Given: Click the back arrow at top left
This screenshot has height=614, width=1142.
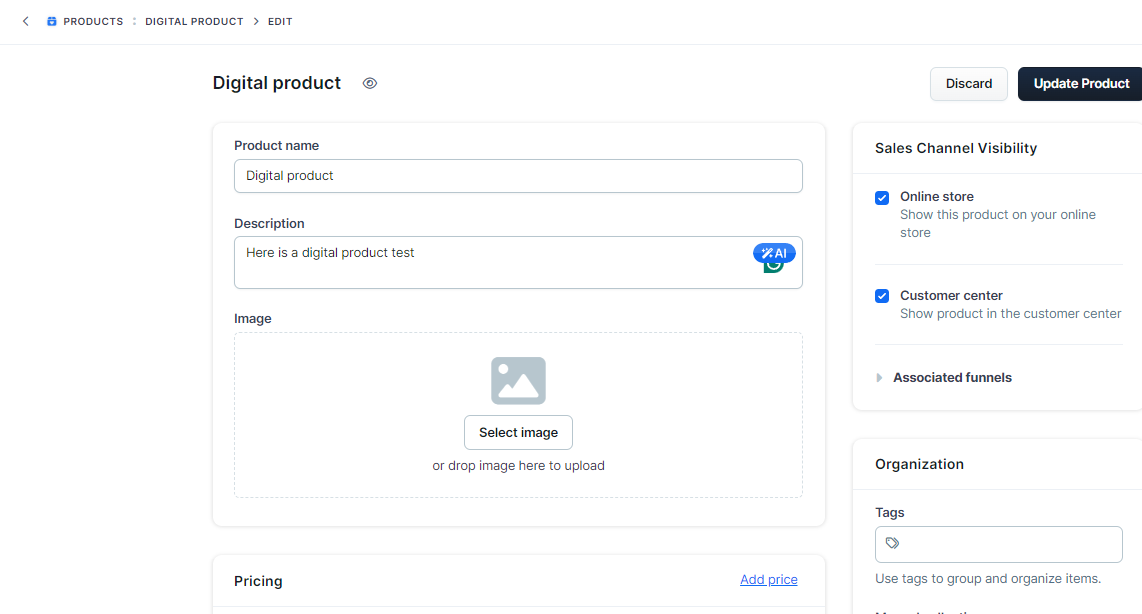Looking at the screenshot, I should [25, 20].
